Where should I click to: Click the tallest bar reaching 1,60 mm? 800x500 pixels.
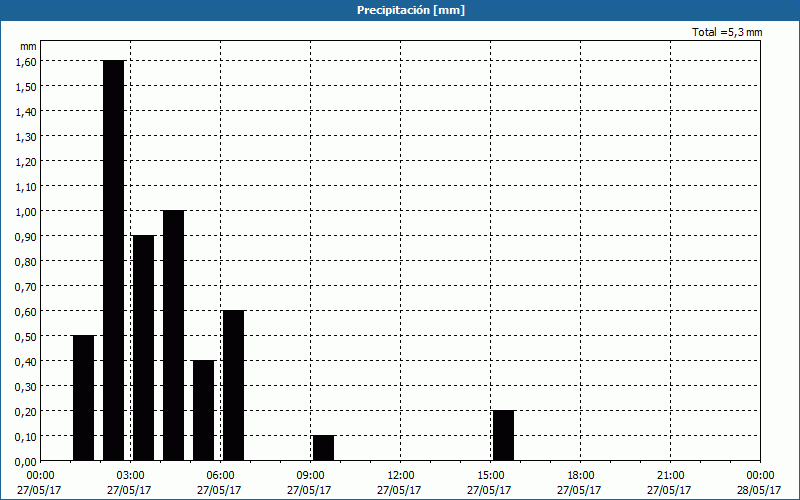pyautogui.click(x=114, y=260)
